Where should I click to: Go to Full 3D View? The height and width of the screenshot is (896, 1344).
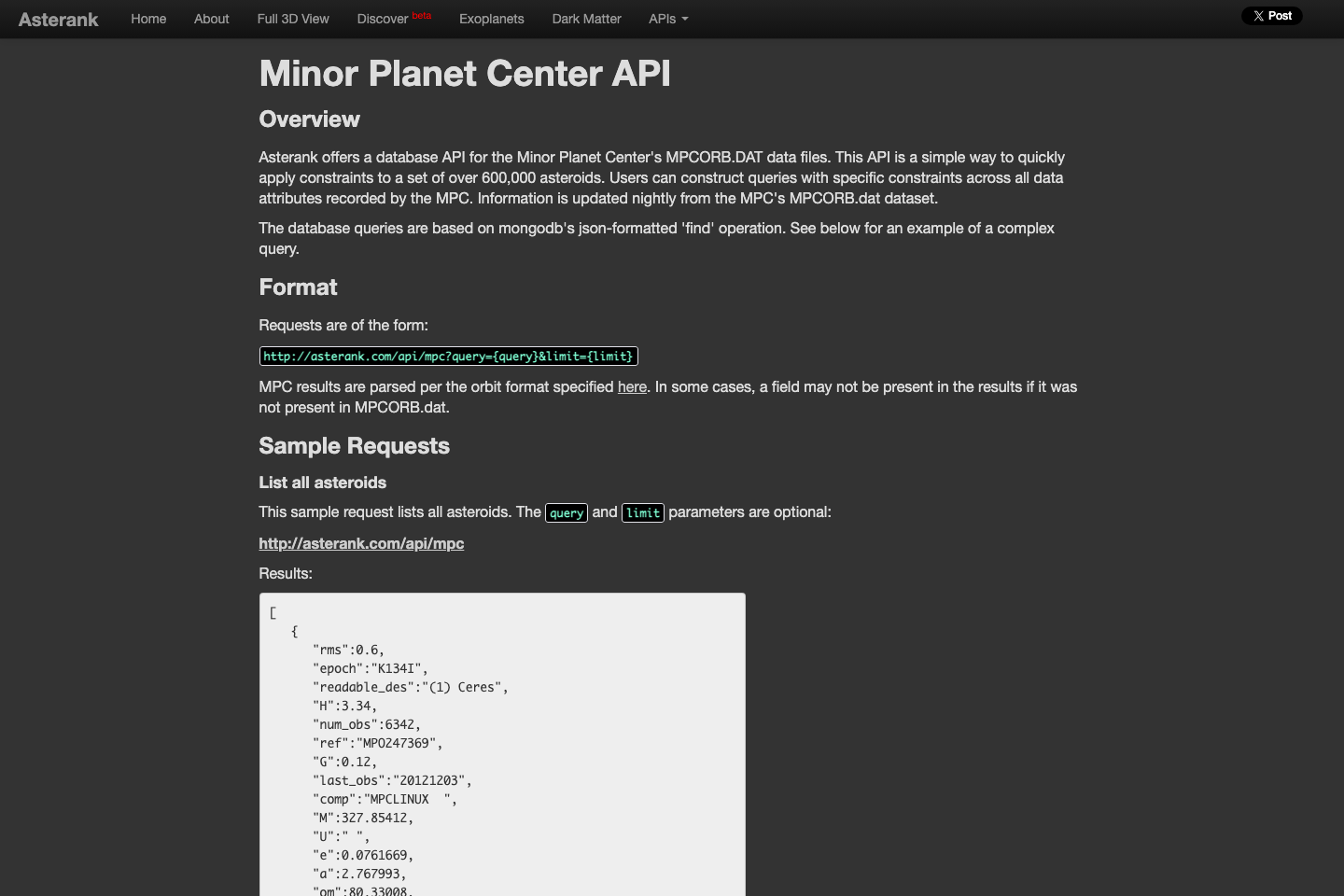pyautogui.click(x=292, y=19)
